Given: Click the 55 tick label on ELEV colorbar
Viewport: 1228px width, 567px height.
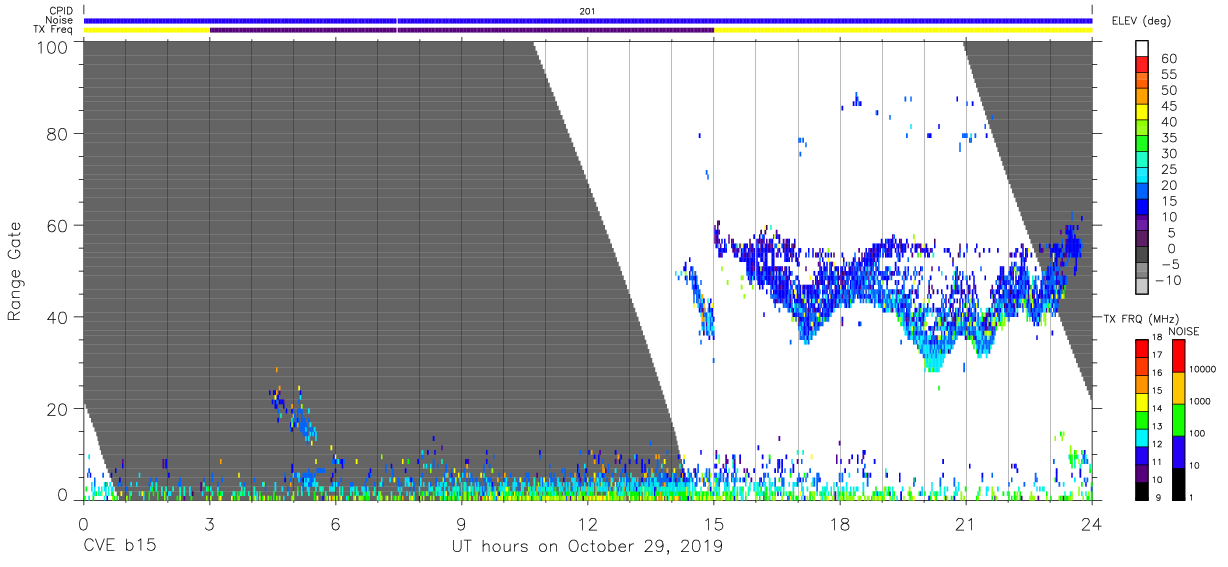Looking at the screenshot, I should pos(1168,75).
